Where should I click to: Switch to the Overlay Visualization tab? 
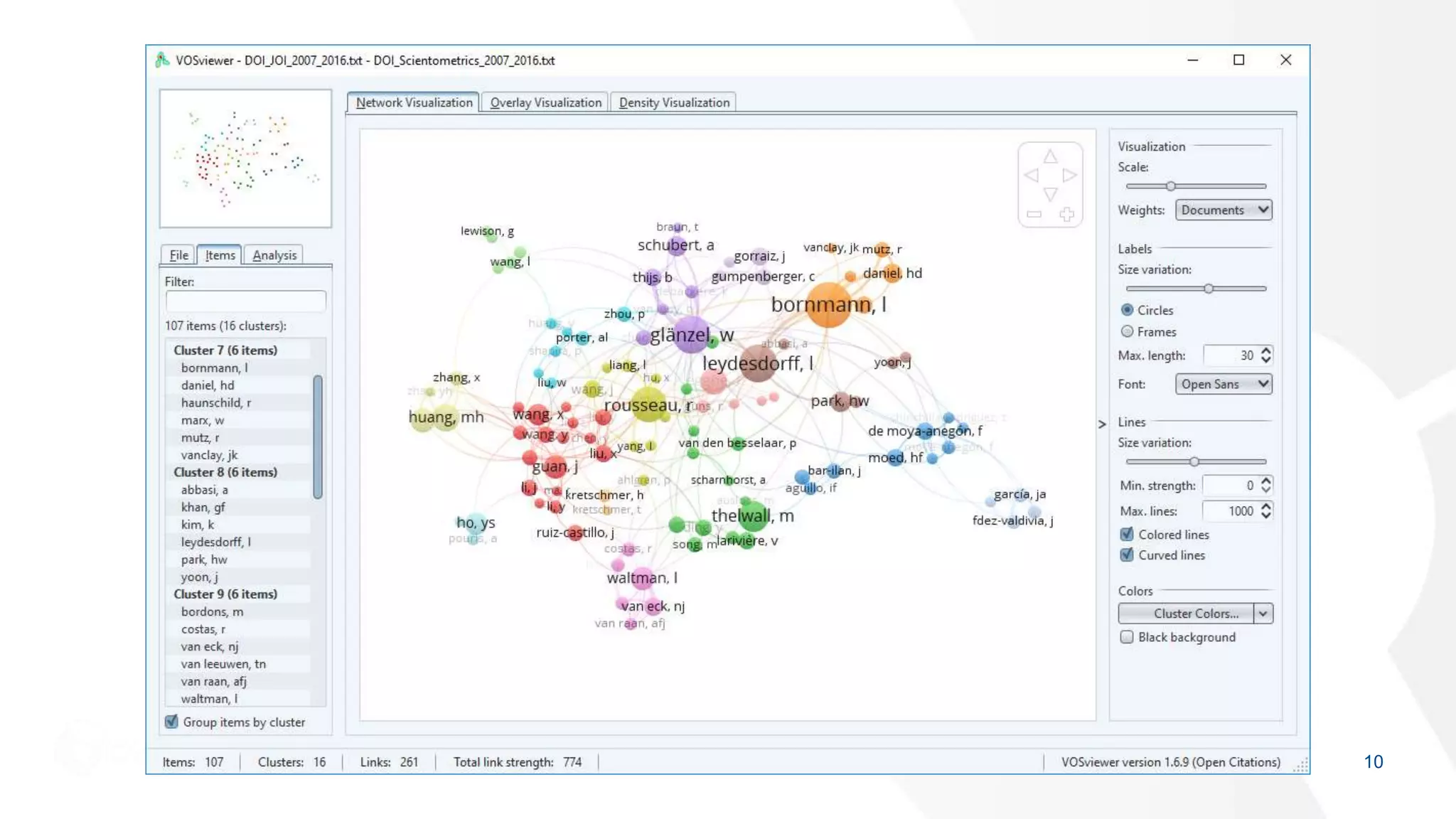(x=545, y=102)
